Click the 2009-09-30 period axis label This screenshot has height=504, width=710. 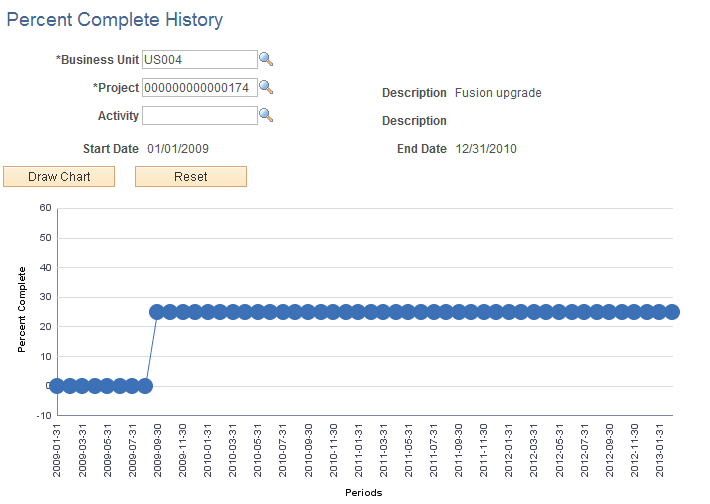157,450
